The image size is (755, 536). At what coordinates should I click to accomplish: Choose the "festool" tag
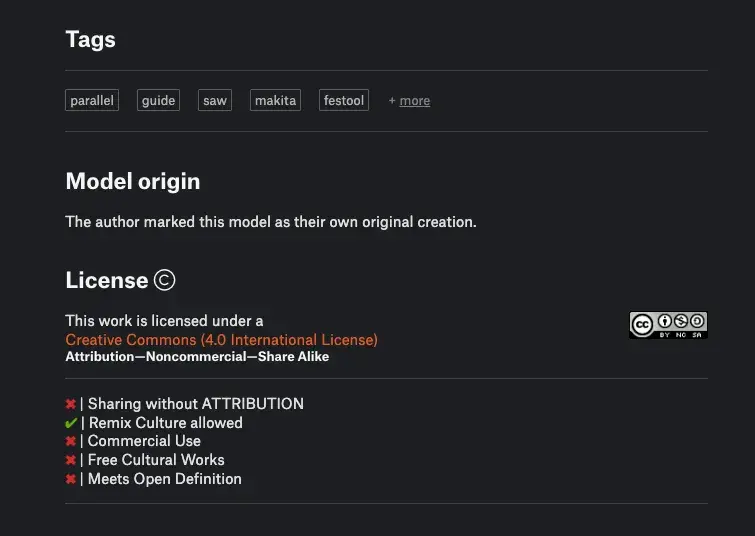click(344, 100)
